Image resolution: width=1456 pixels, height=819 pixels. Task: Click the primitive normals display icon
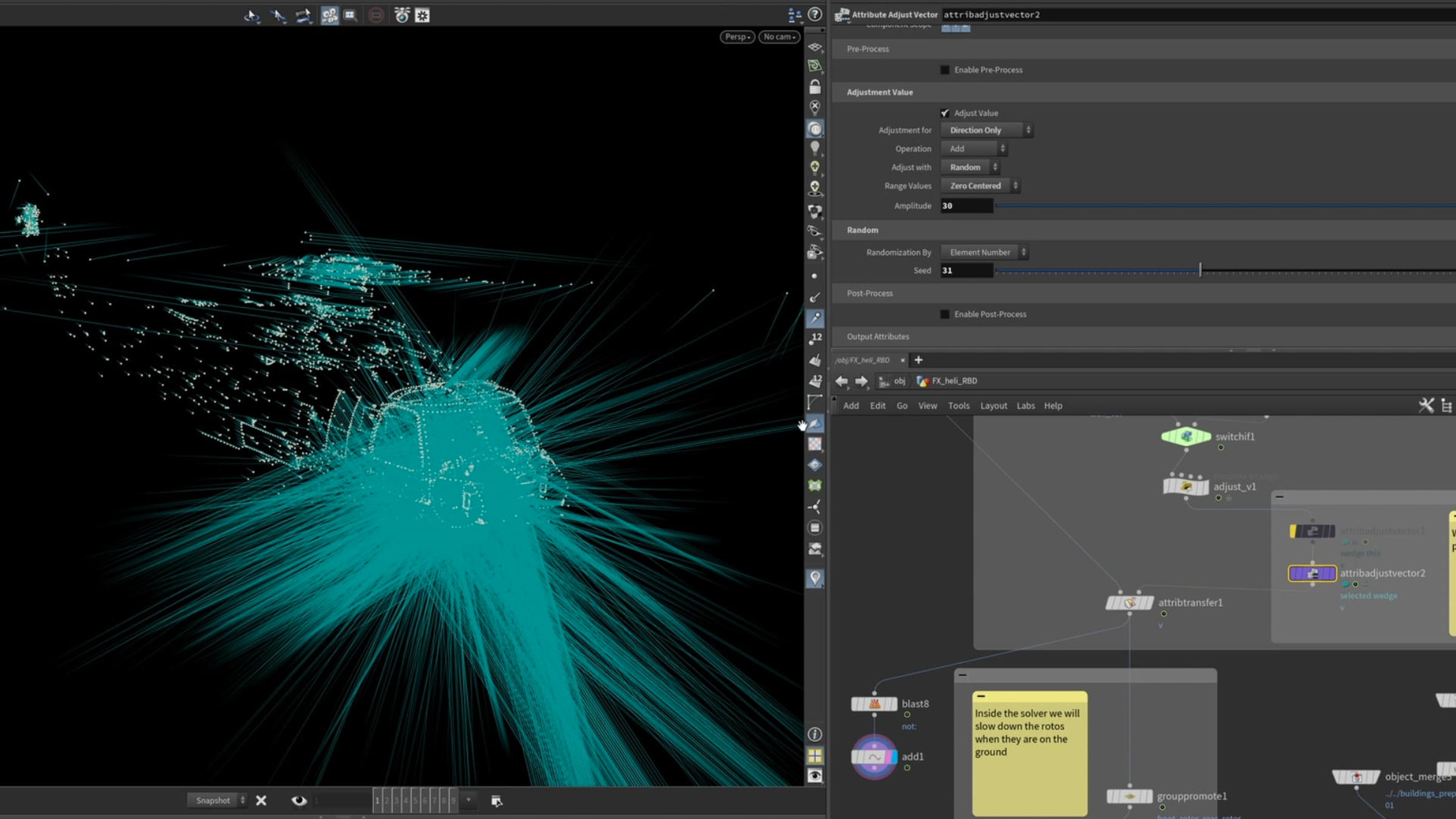tap(815, 360)
